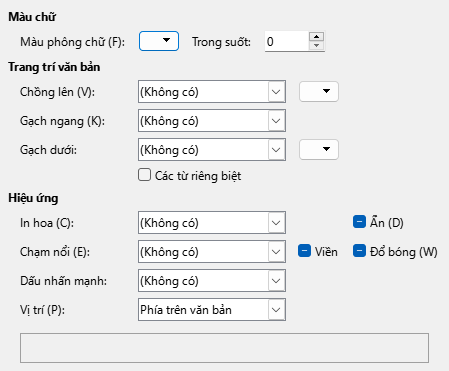Click the In hoa (C) label
Image resolution: width=449 pixels, height=371 pixels.
pos(47,223)
